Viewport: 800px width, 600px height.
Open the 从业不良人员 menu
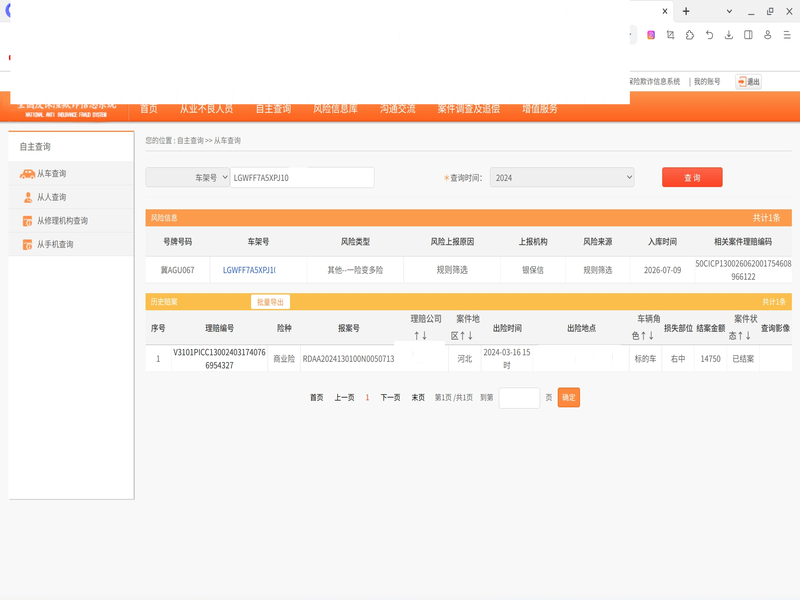[x=206, y=109]
